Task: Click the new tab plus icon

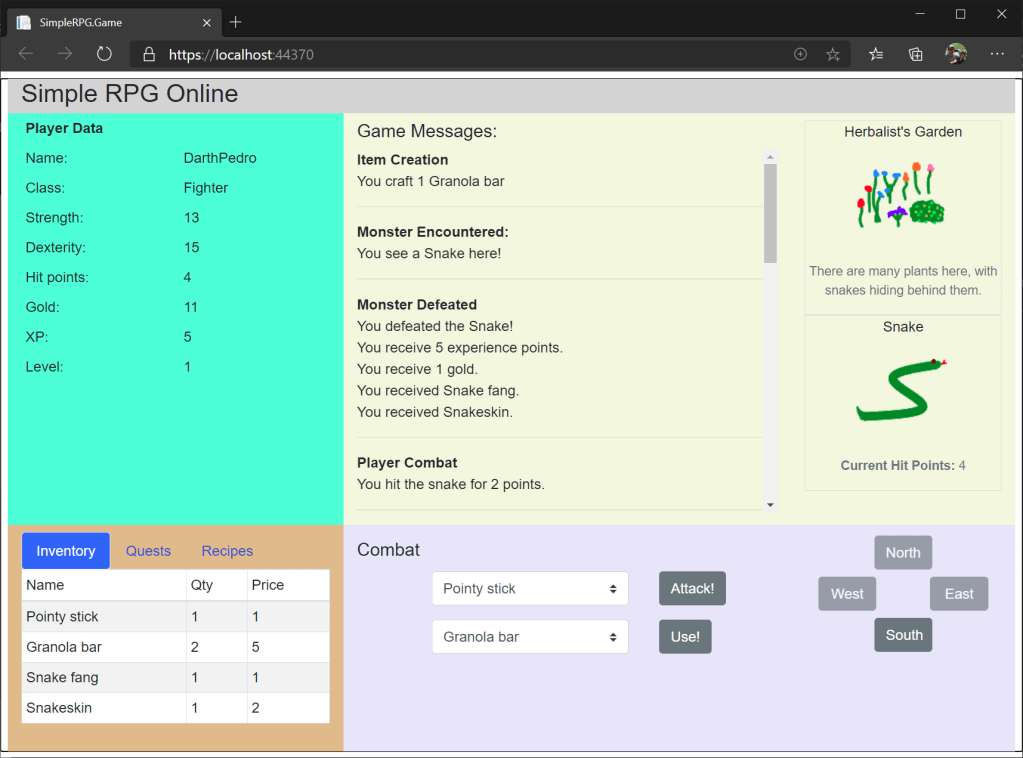Action: tap(236, 22)
